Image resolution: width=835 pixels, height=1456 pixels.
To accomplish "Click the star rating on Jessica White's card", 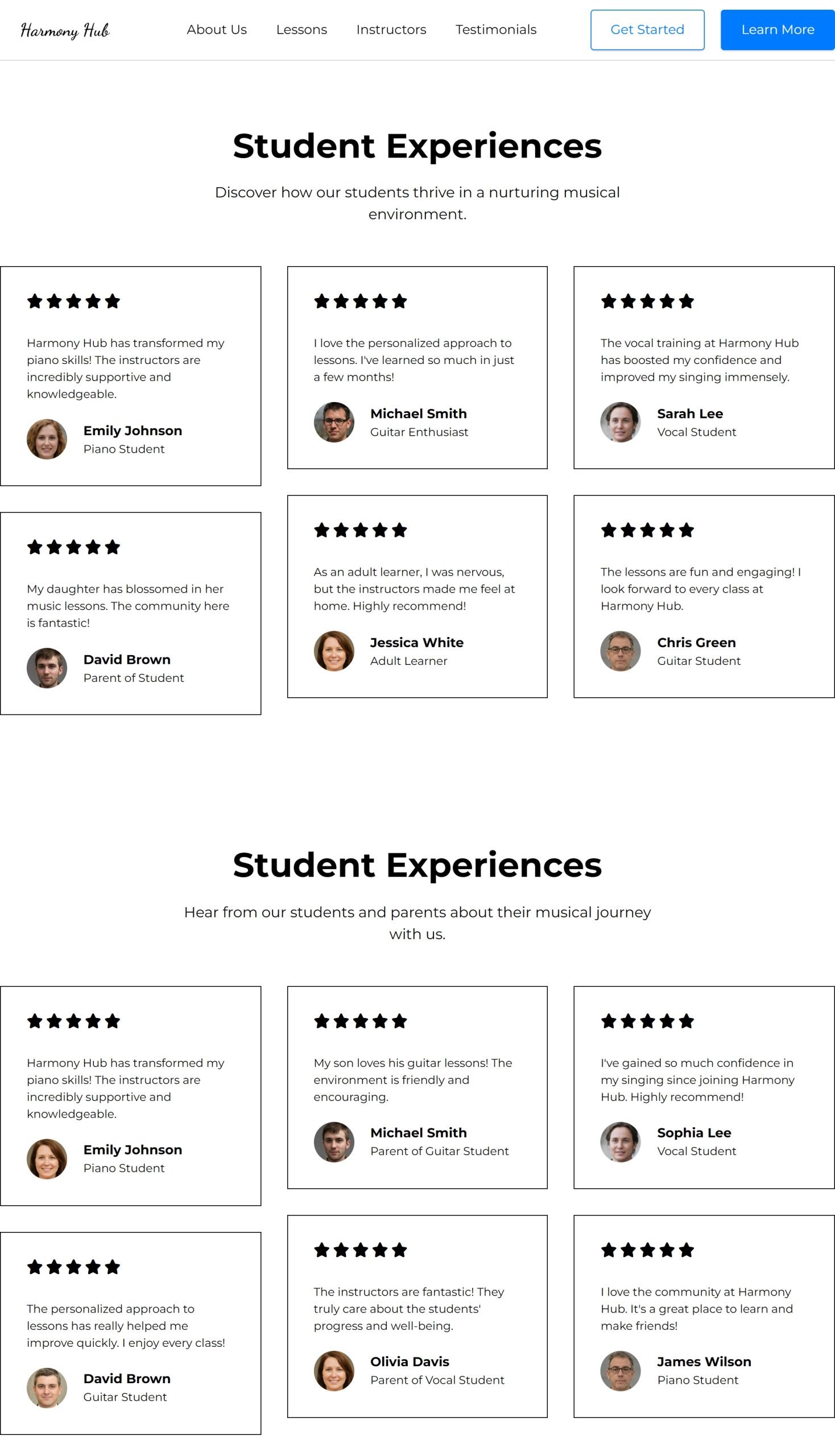I will 361,530.
